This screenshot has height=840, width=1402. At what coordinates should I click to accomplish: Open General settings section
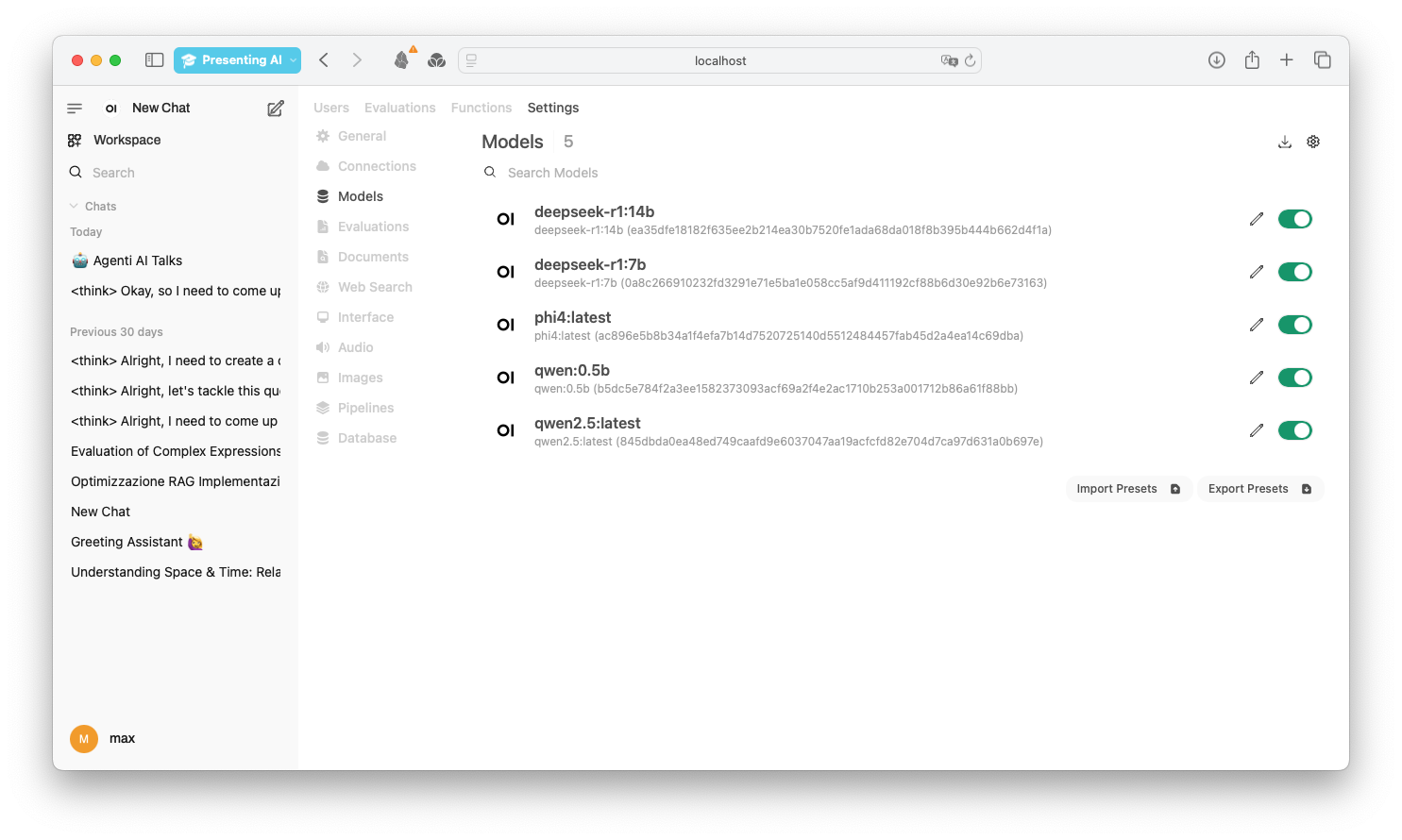351,136
